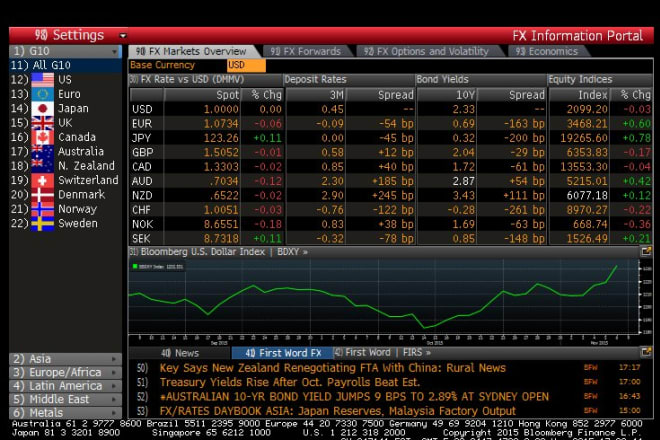
Task: Click the Sweden flag icon
Action: (x=43, y=223)
